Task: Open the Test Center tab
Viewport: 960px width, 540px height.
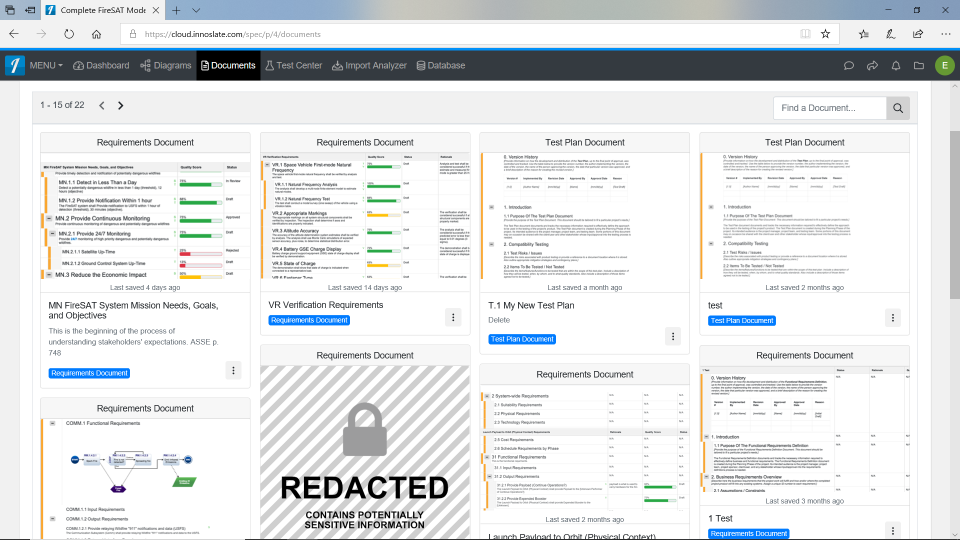Action: pos(293,66)
